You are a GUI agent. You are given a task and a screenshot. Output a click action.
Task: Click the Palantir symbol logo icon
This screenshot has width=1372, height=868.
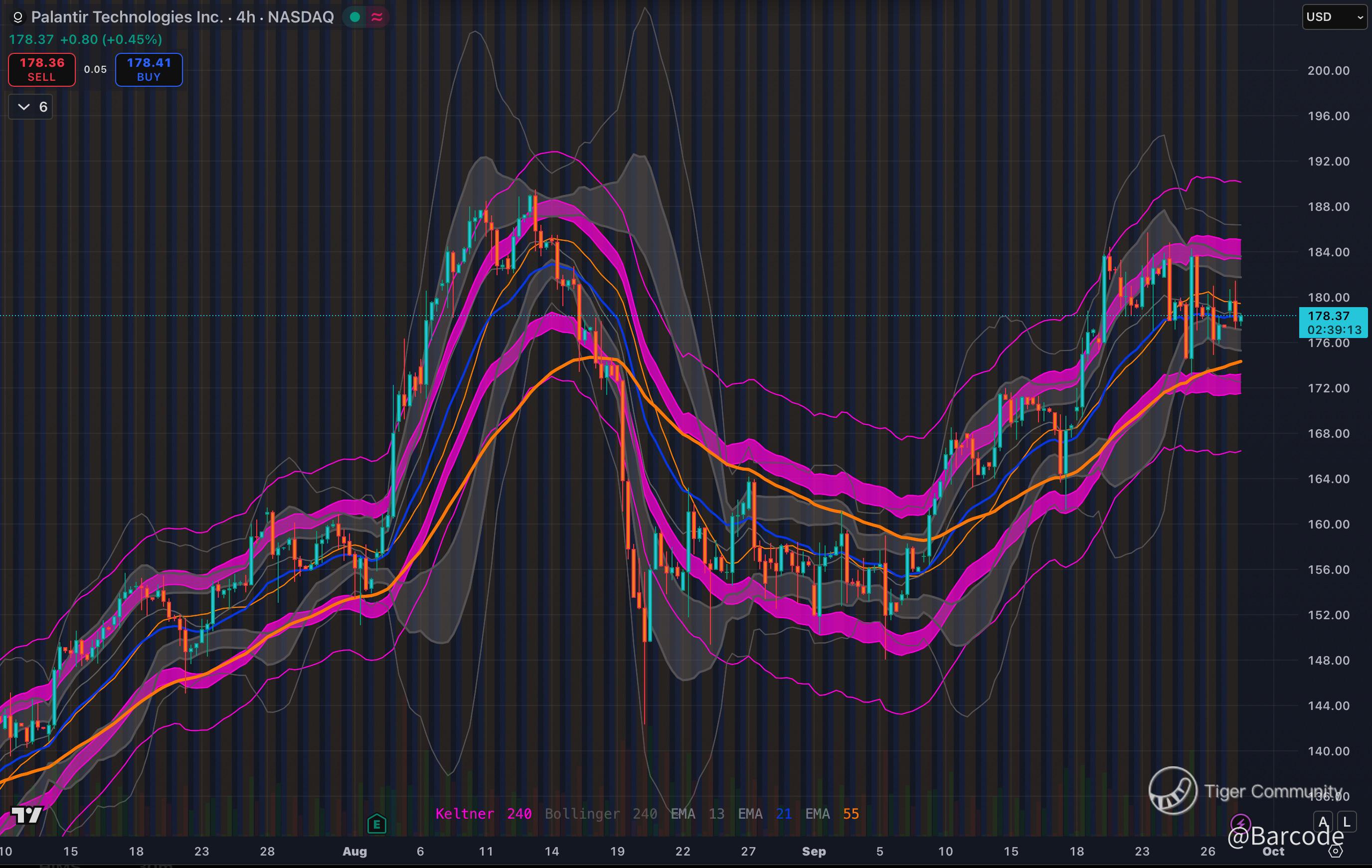[17, 17]
